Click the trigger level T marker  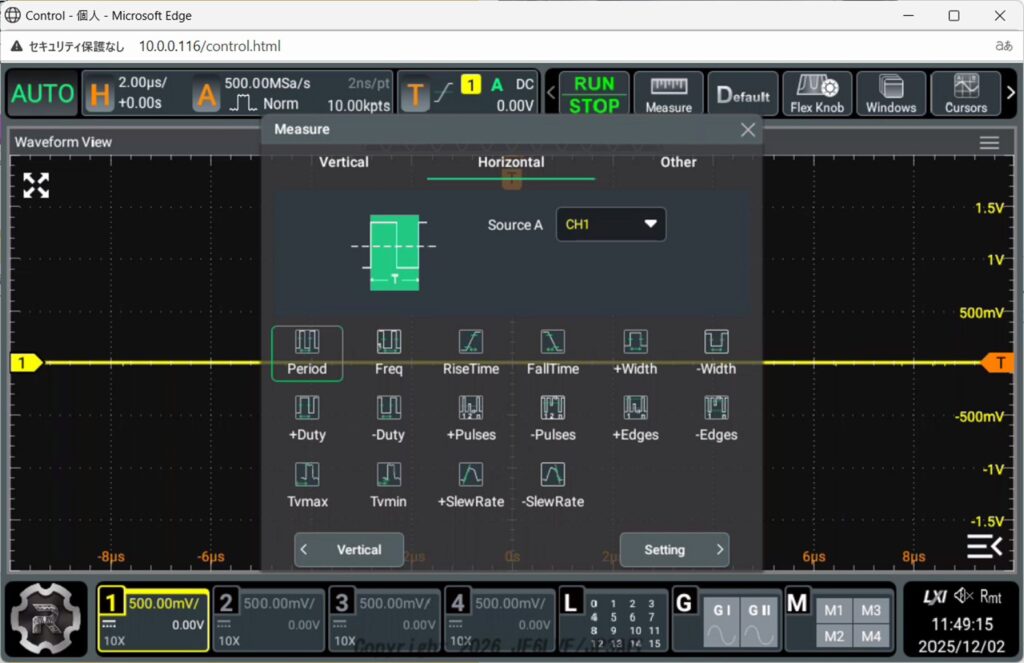pos(998,363)
